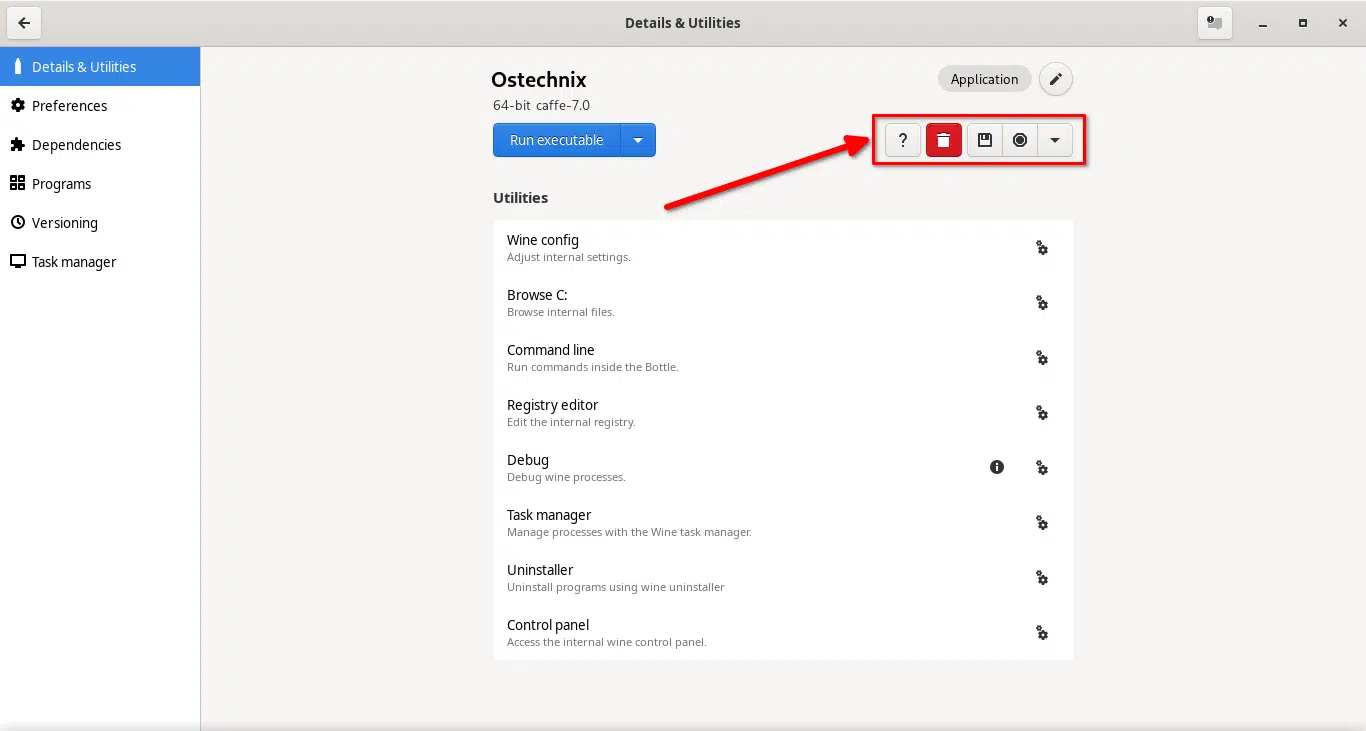The width and height of the screenshot is (1366, 731).
Task: Click the floppy disk backup icon
Action: point(984,141)
